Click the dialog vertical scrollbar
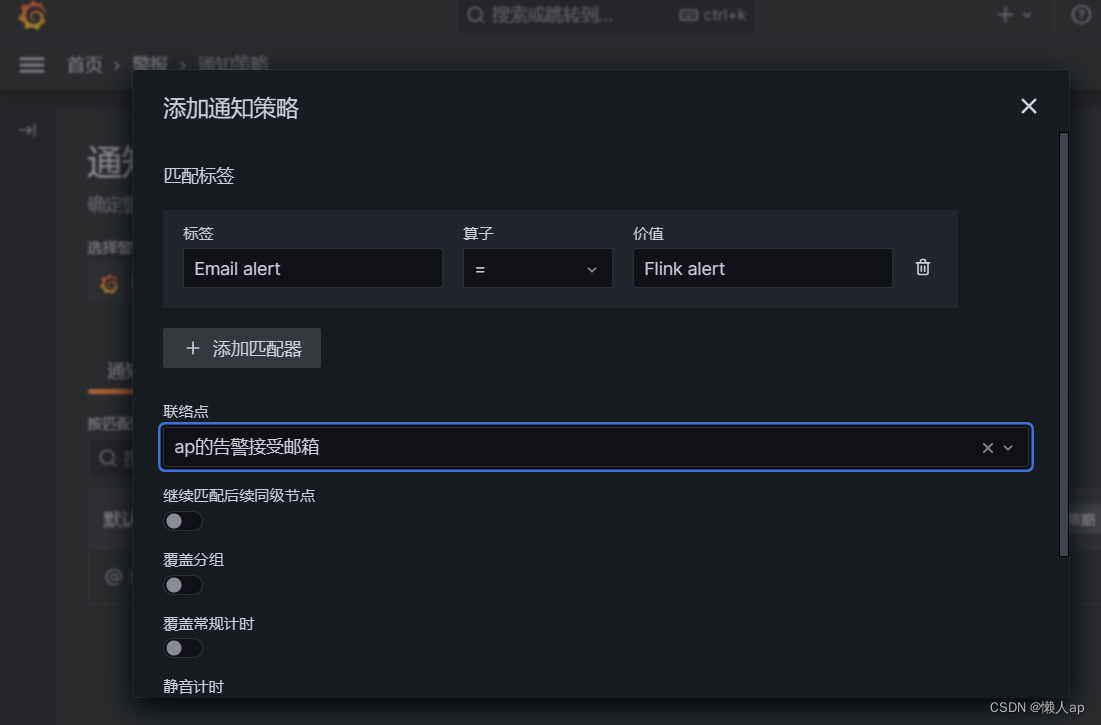The width and height of the screenshot is (1101, 725). 1064,344
